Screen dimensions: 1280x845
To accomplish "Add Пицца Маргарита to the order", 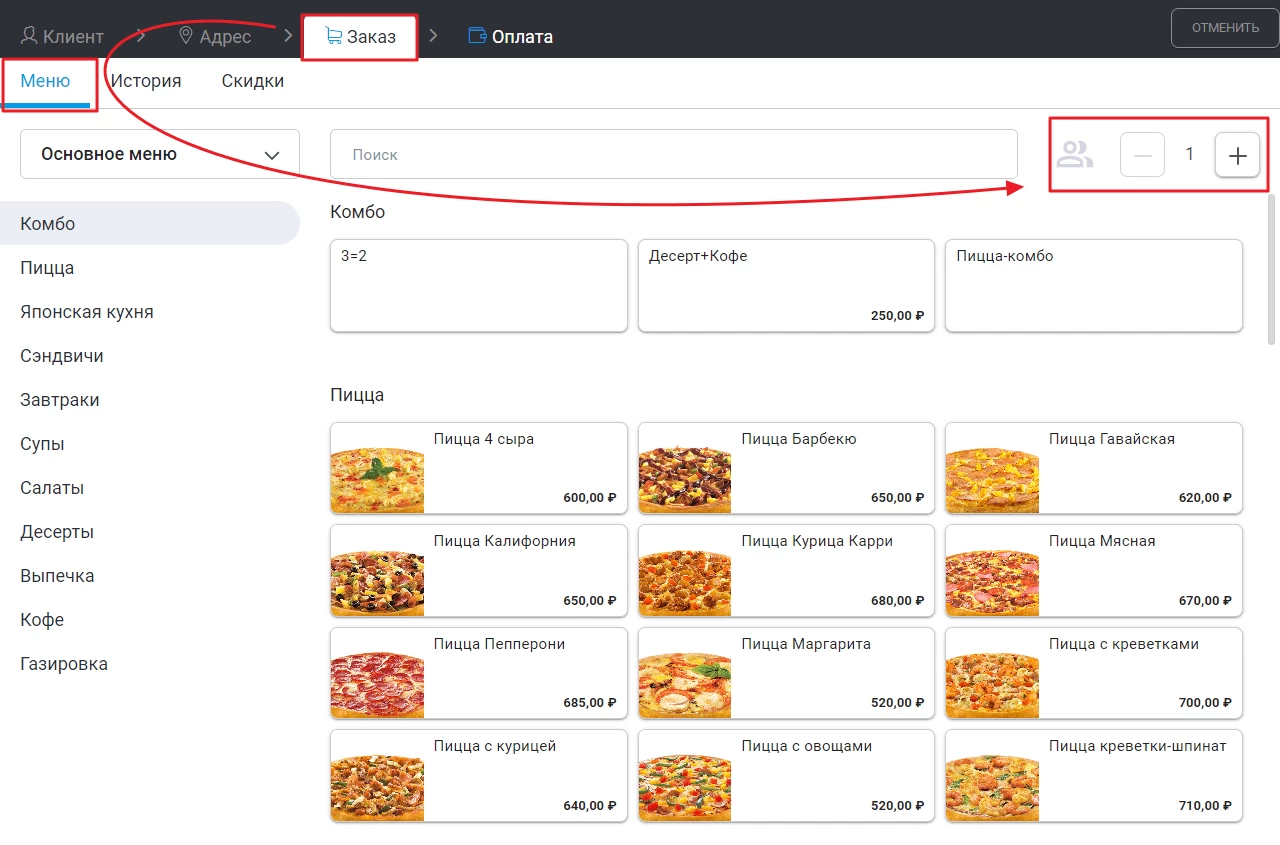I will coord(785,672).
